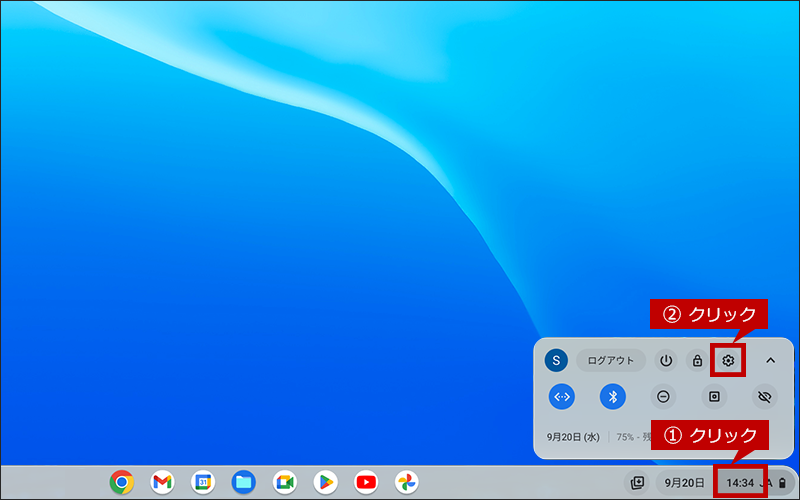Click the 14:34 clock in status tray
The image size is (800, 500).
(x=740, y=483)
